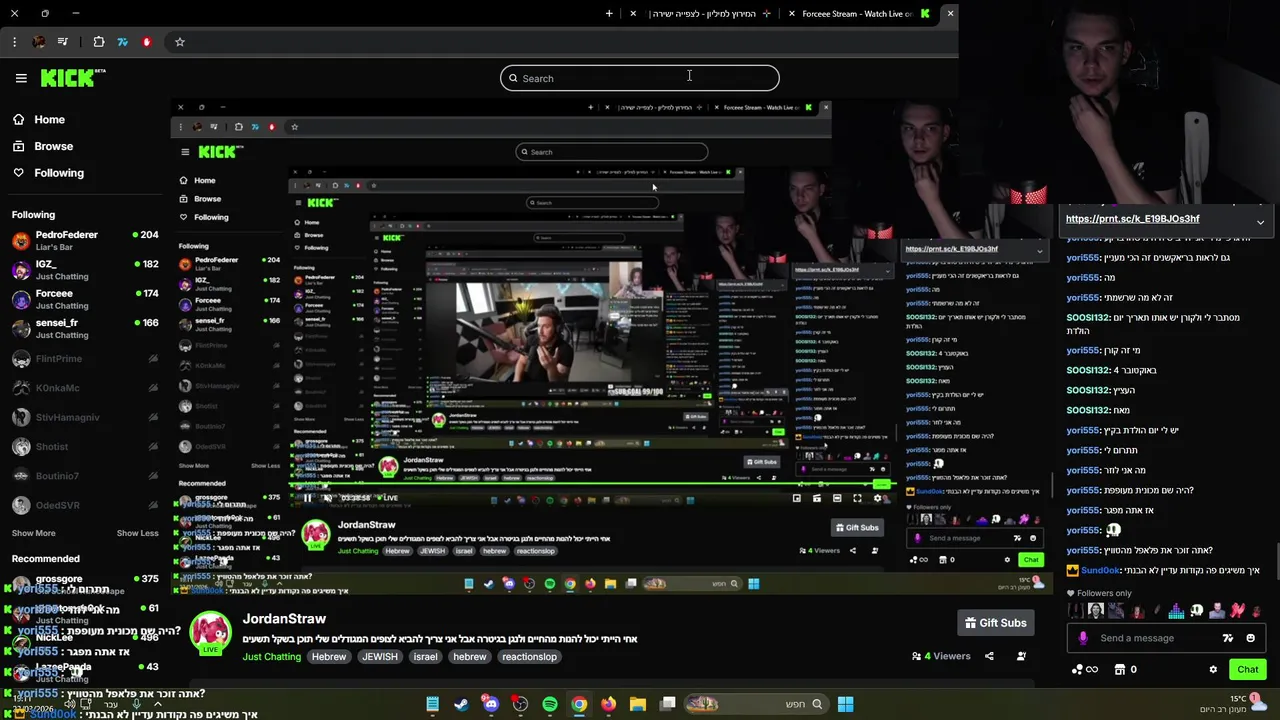This screenshot has width=1280, height=720.
Task: Click the viewers list icon beside share
Action: 1021,656
